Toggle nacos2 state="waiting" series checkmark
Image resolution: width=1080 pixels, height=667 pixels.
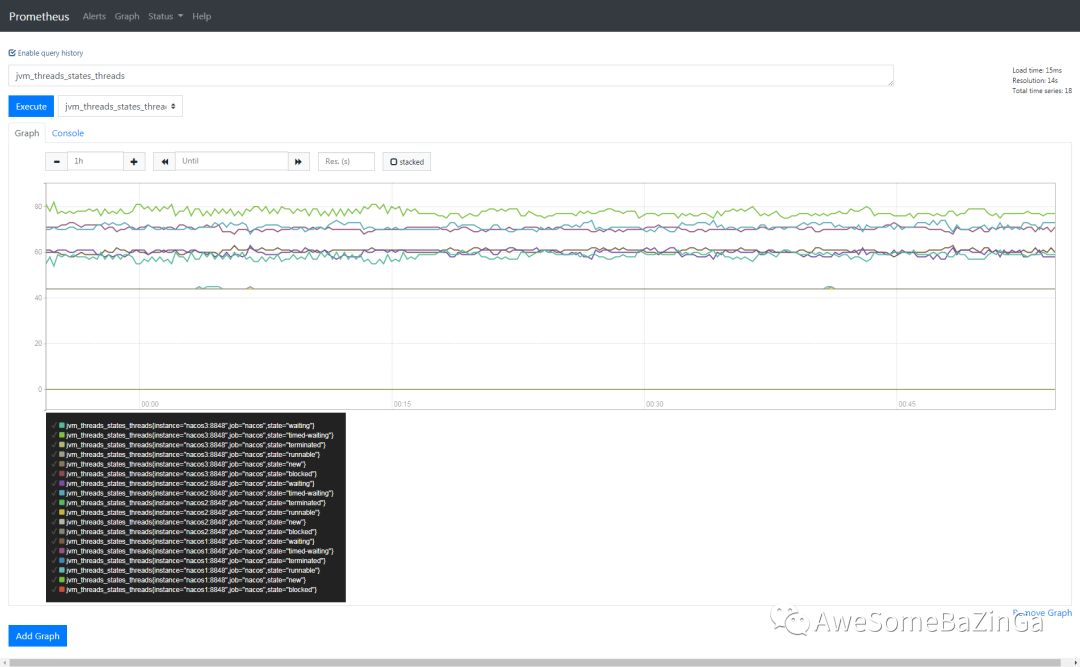coord(54,484)
